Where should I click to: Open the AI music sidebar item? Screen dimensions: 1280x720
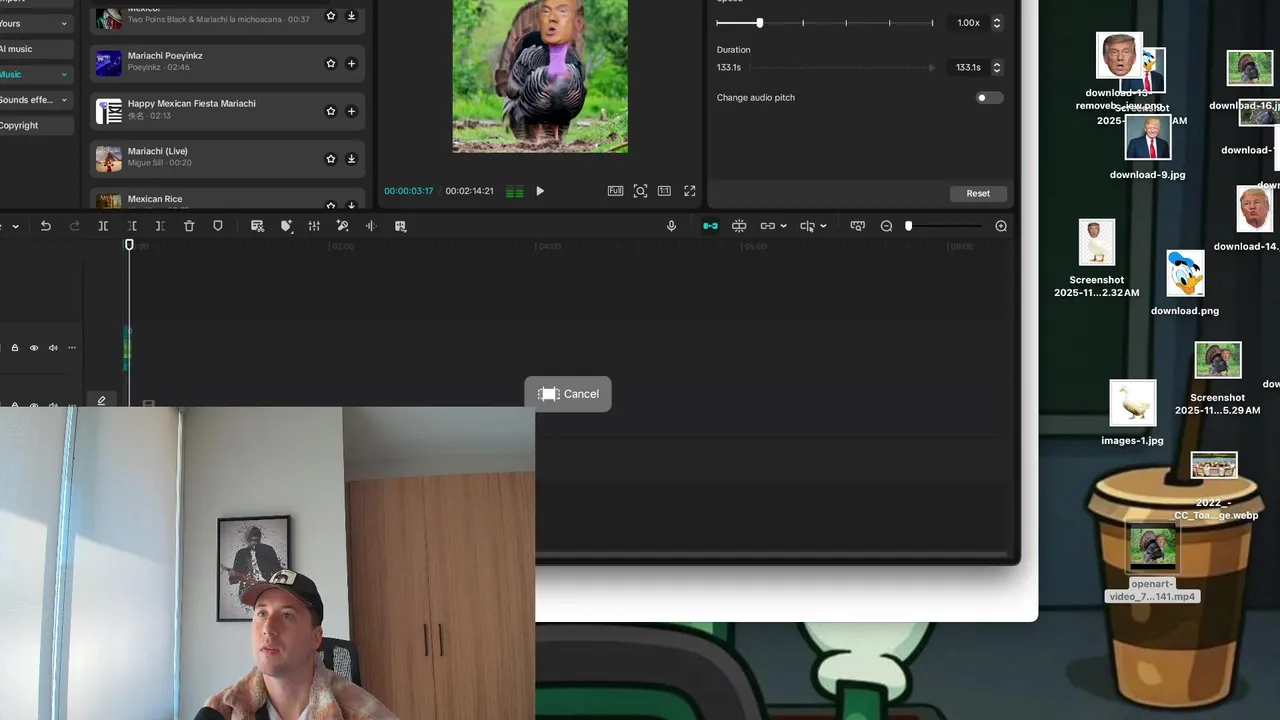tap(36, 49)
